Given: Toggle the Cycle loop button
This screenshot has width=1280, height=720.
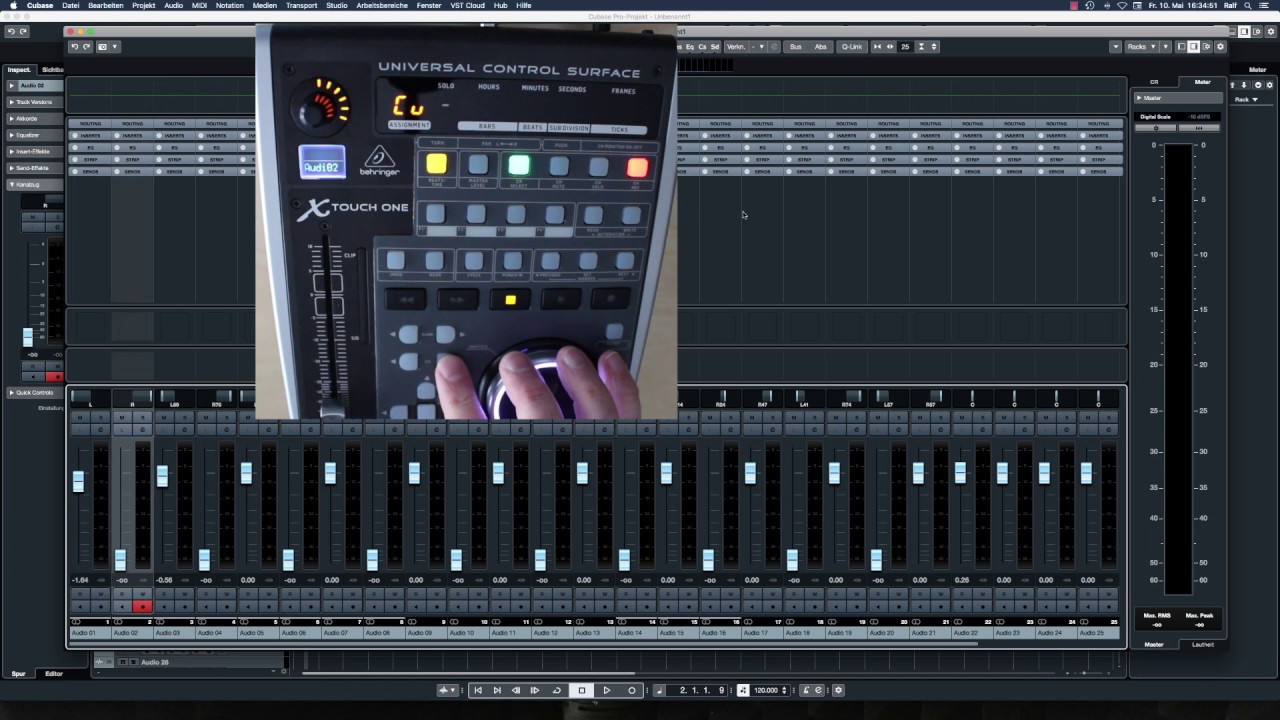Looking at the screenshot, I should click(557, 690).
